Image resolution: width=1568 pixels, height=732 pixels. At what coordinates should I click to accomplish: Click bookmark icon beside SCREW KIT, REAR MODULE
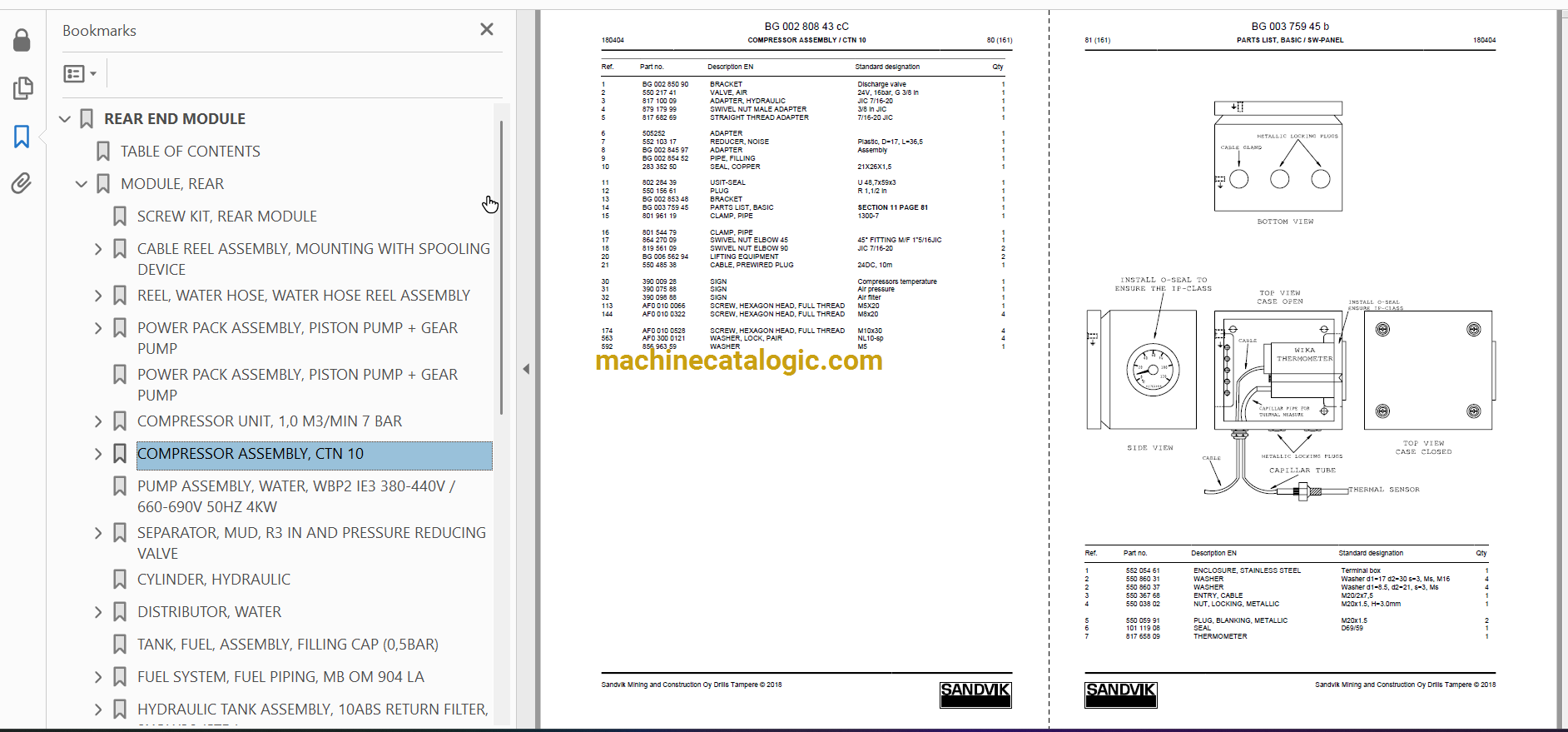[120, 217]
